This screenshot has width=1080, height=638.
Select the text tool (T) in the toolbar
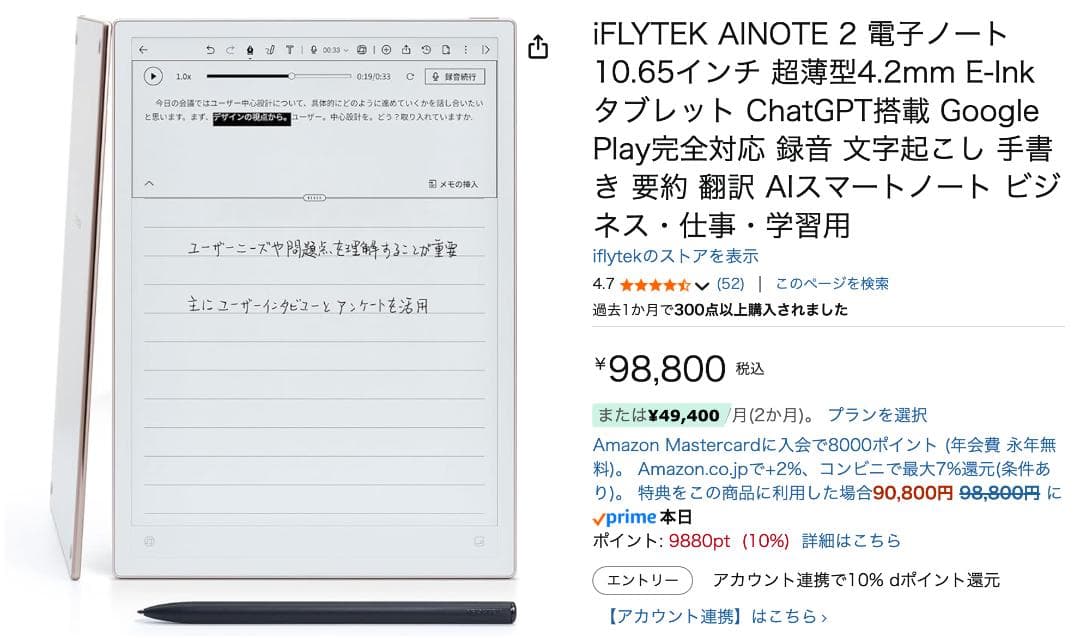click(290, 49)
